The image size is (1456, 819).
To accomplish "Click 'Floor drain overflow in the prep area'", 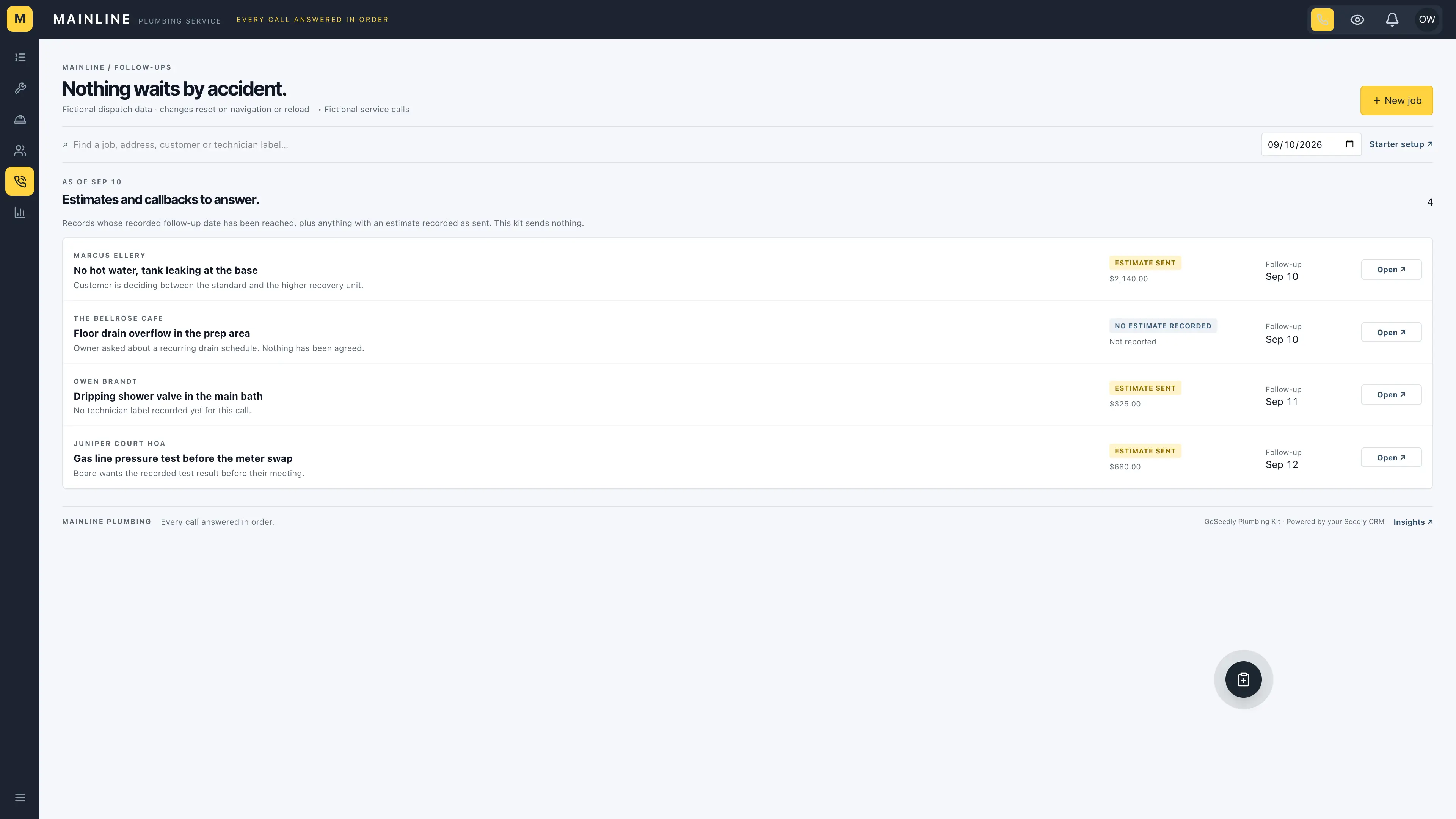I will coord(162,334).
